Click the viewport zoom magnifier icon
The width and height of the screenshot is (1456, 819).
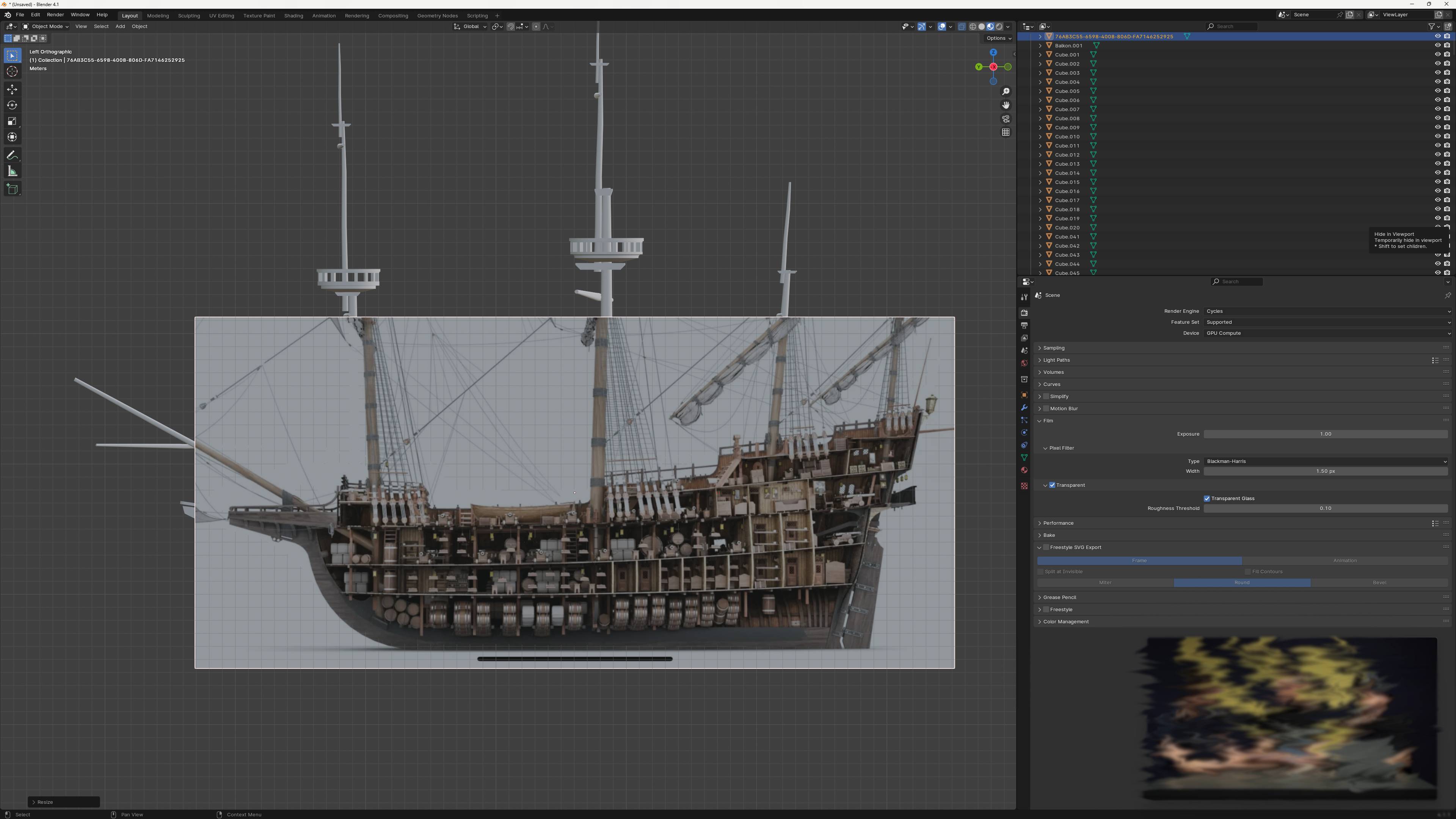tap(1006, 91)
